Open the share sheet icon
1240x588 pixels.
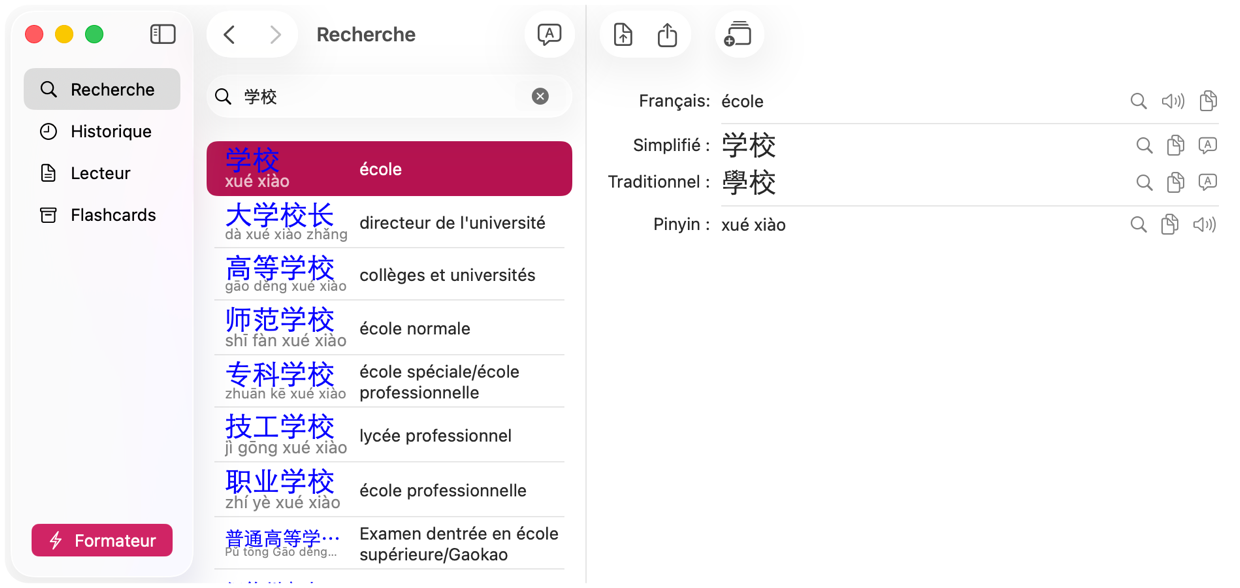(x=667, y=35)
